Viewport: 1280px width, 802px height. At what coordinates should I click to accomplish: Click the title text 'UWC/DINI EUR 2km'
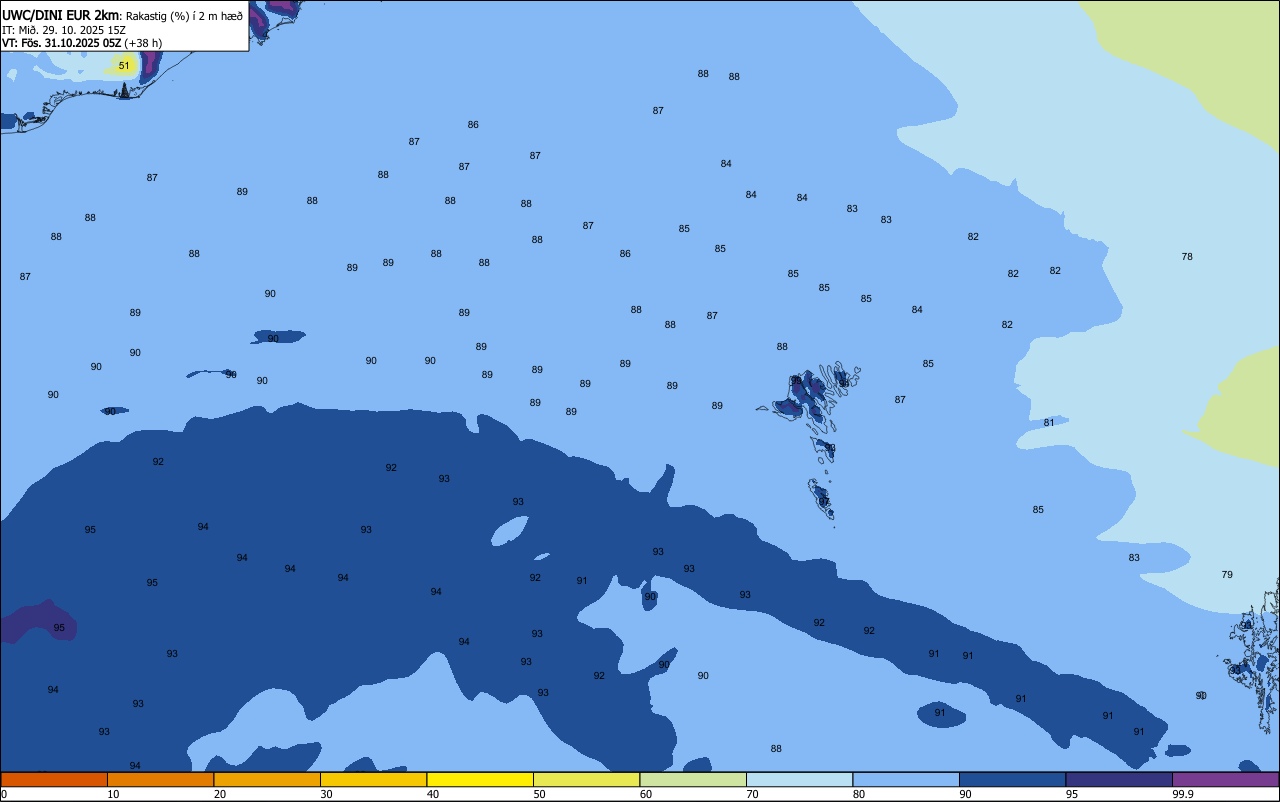(x=60, y=14)
